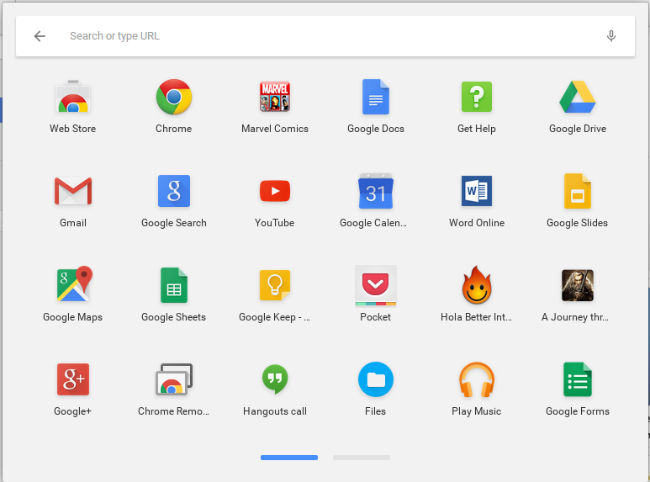Open the Pocket app
This screenshot has width=650, height=482.
coord(376,285)
